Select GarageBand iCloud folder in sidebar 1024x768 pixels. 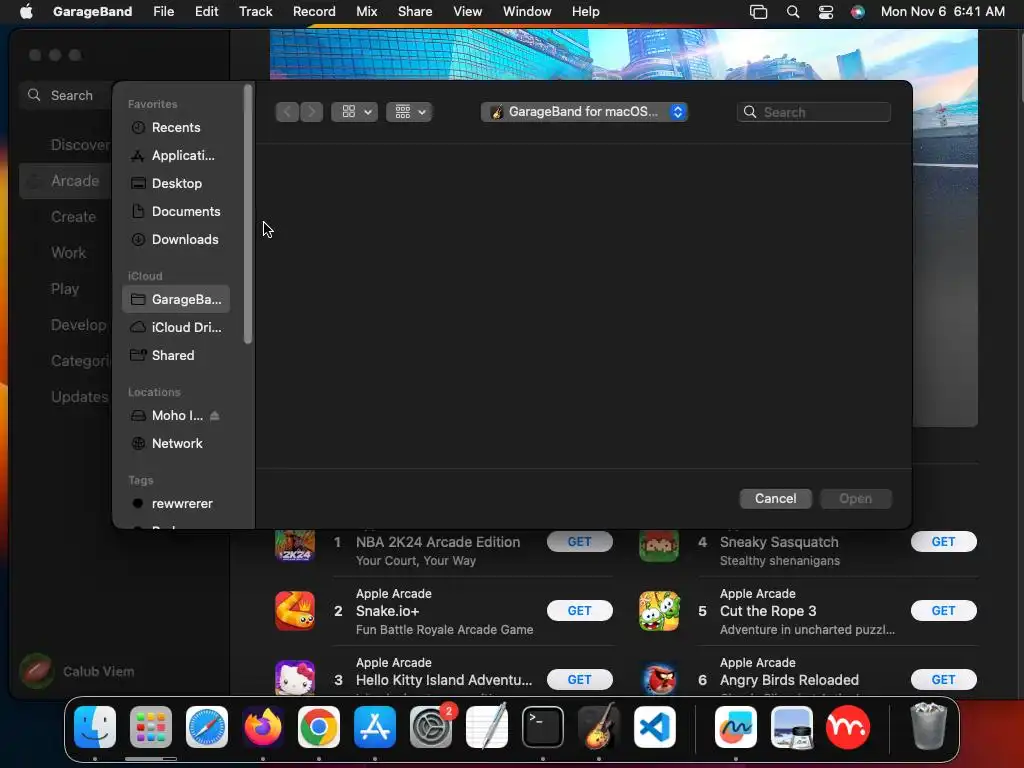(x=176, y=299)
